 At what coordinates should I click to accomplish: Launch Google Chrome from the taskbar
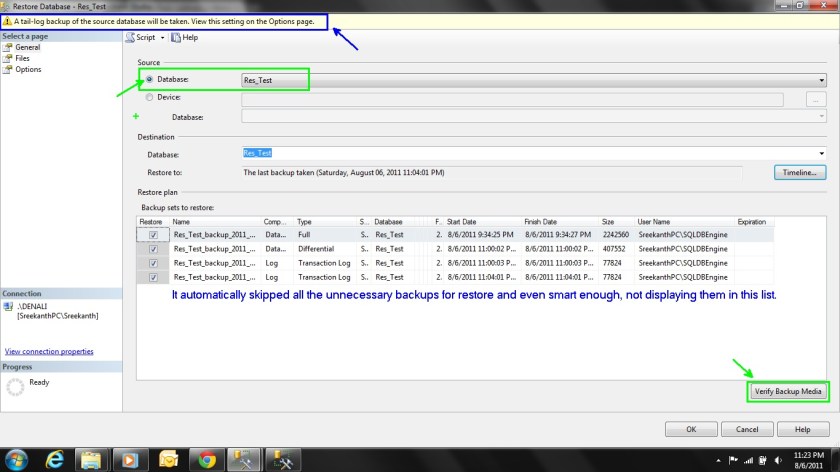[x=207, y=459]
